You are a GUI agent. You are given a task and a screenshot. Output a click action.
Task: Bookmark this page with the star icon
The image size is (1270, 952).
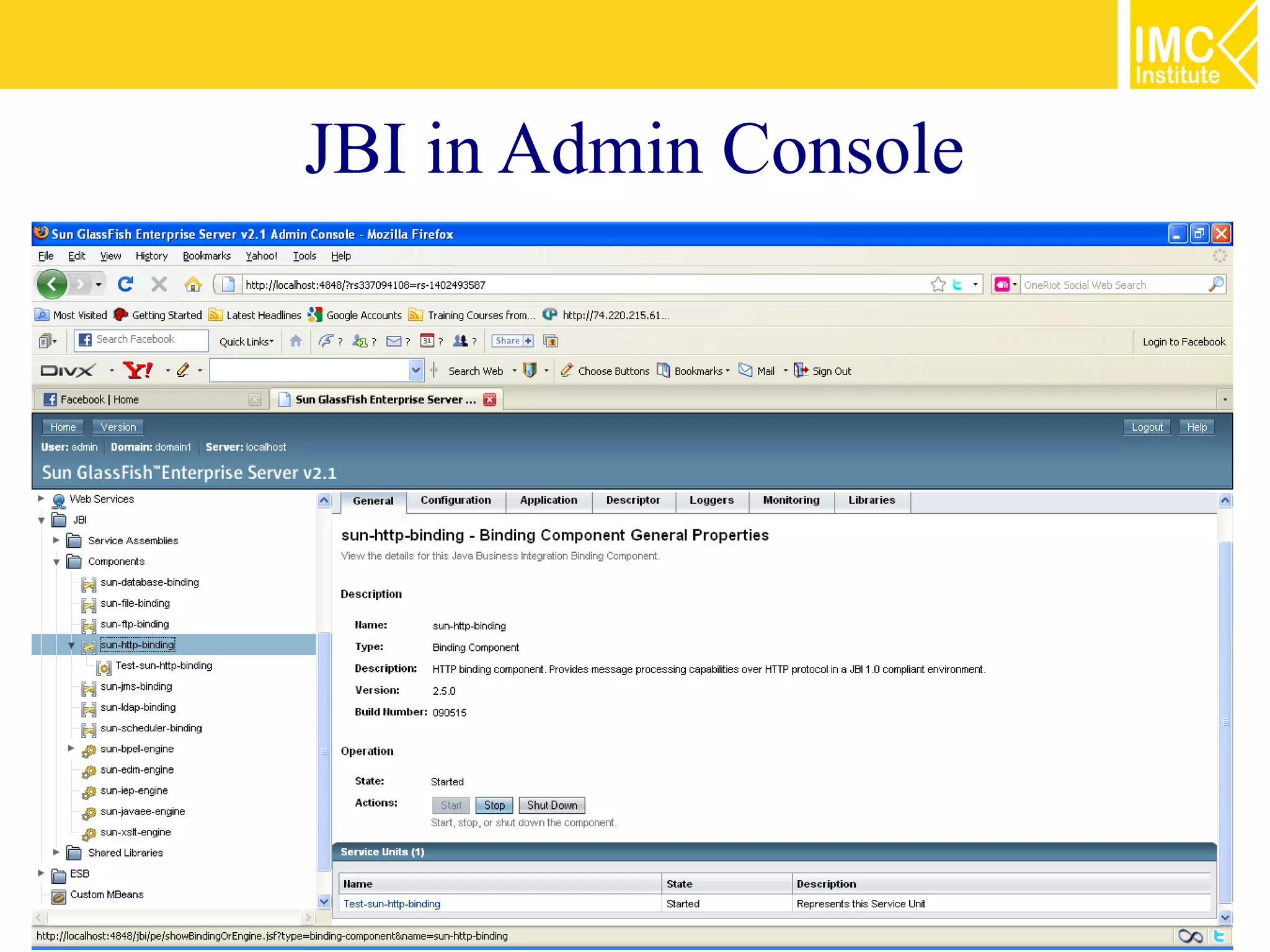938,284
